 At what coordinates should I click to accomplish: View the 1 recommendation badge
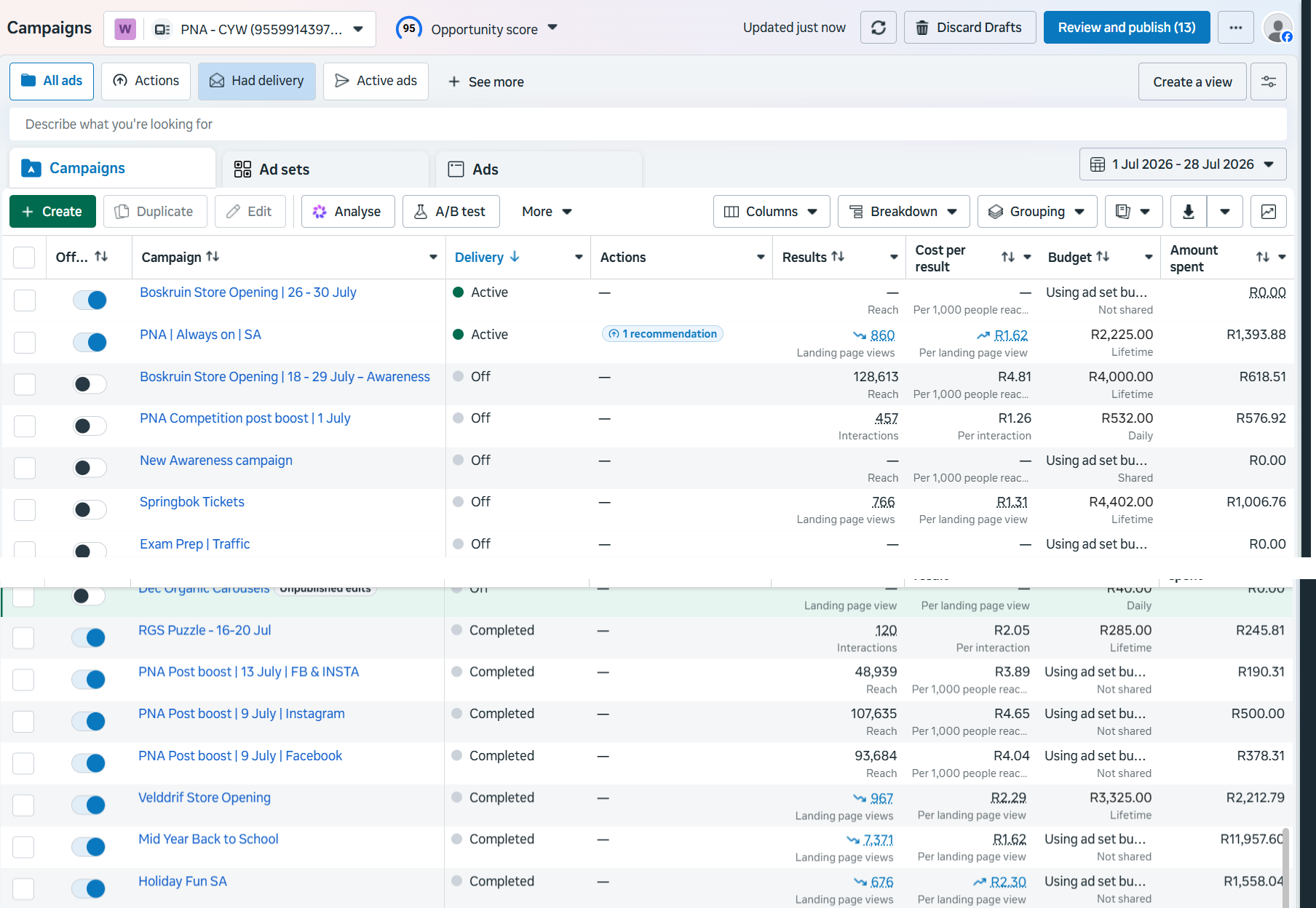(x=662, y=334)
